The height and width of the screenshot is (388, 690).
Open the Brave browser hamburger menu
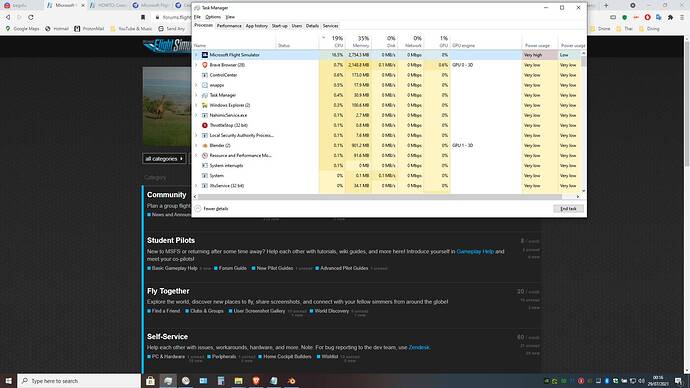(682, 17)
